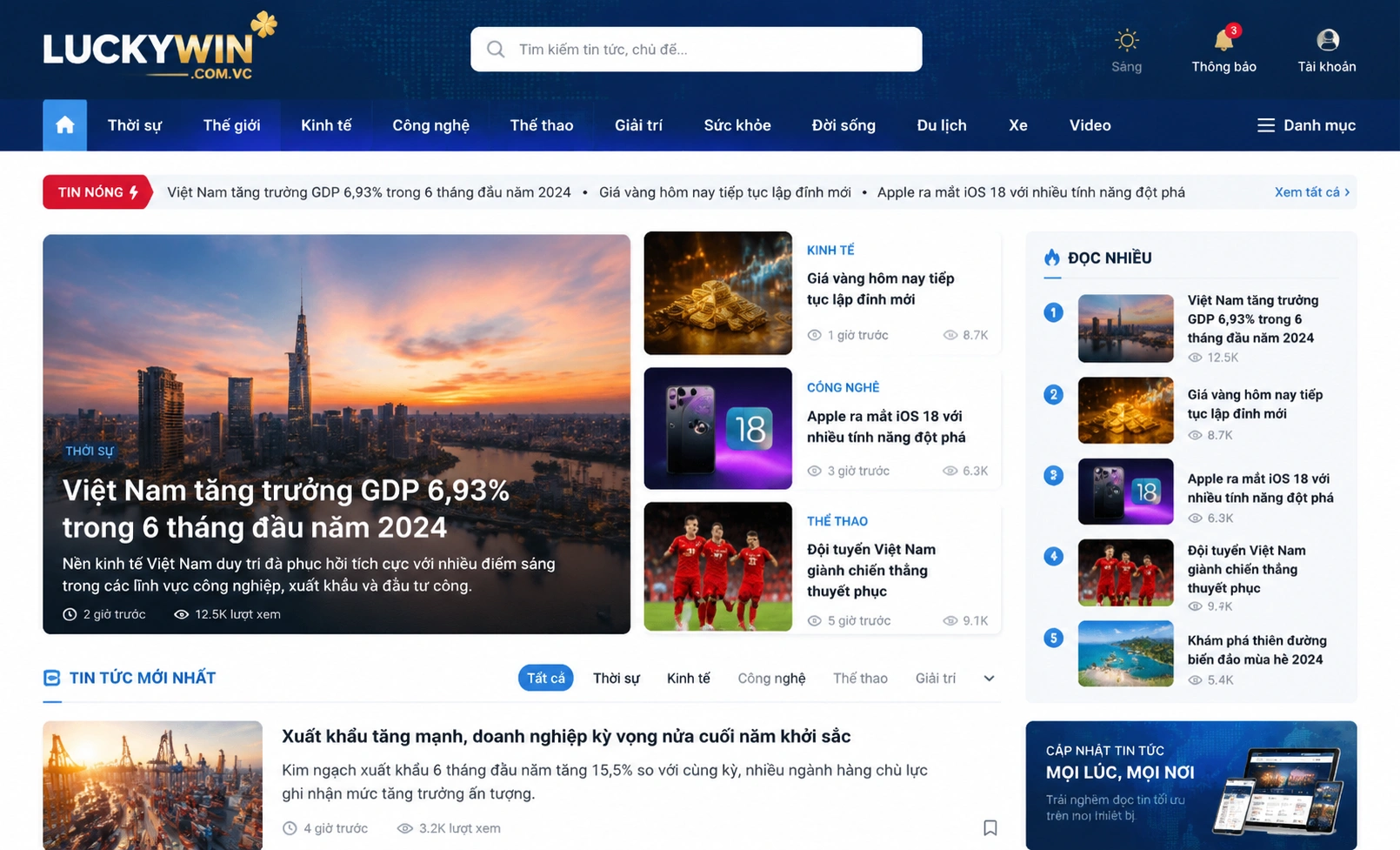This screenshot has width=1400, height=850.
Task: Expand Xem tất cả hot news
Action: pyautogui.click(x=1311, y=192)
